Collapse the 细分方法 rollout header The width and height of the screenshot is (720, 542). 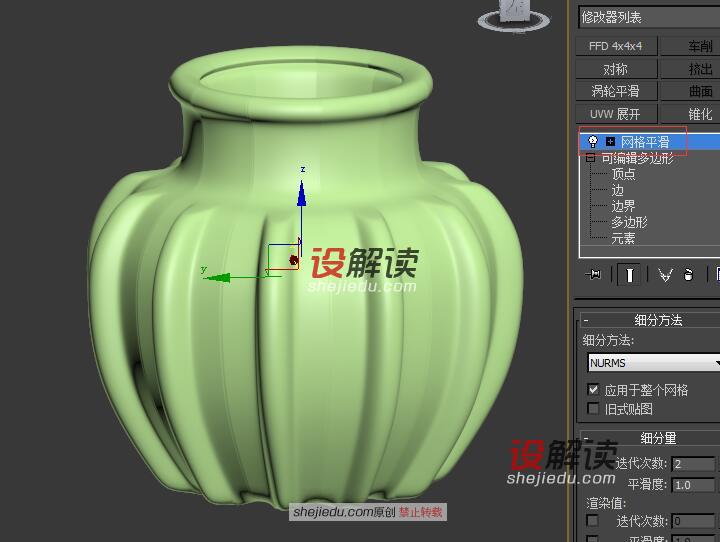pyautogui.click(x=650, y=320)
